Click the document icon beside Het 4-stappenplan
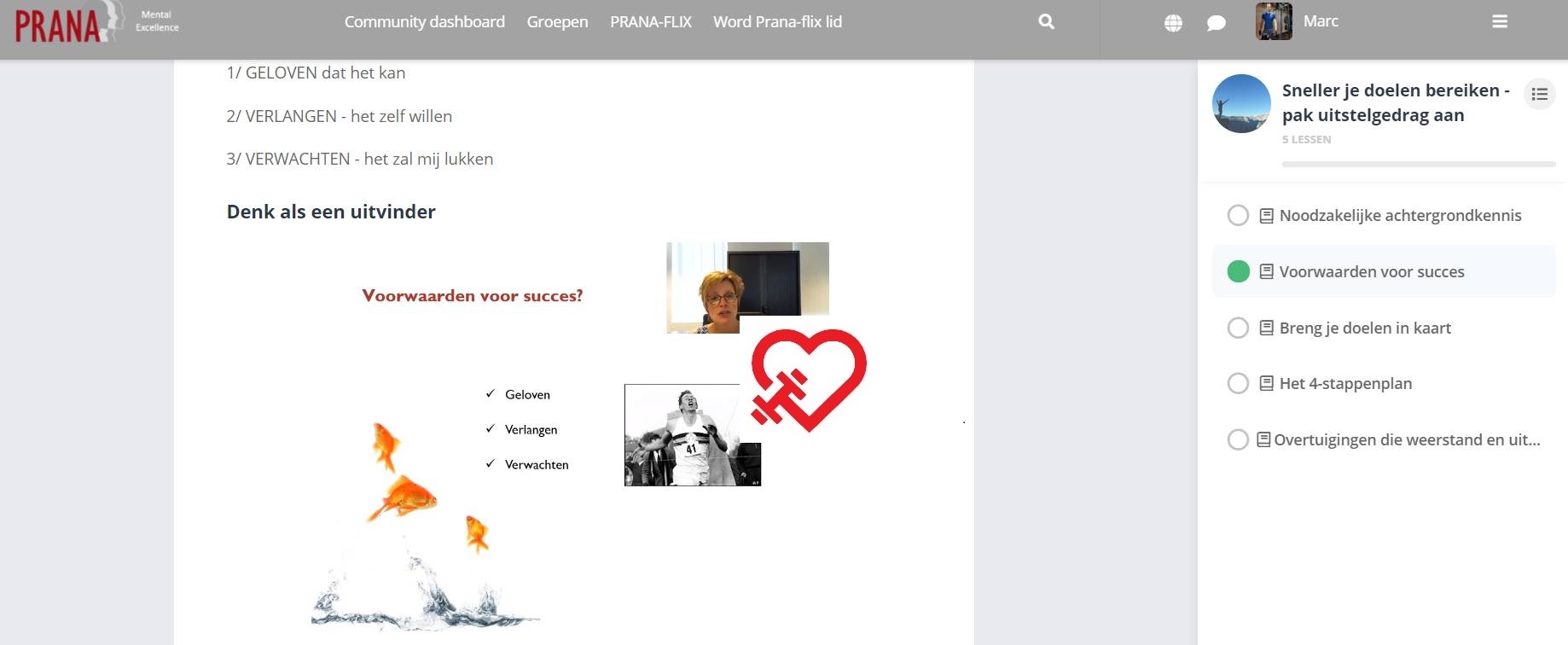 pos(1267,384)
